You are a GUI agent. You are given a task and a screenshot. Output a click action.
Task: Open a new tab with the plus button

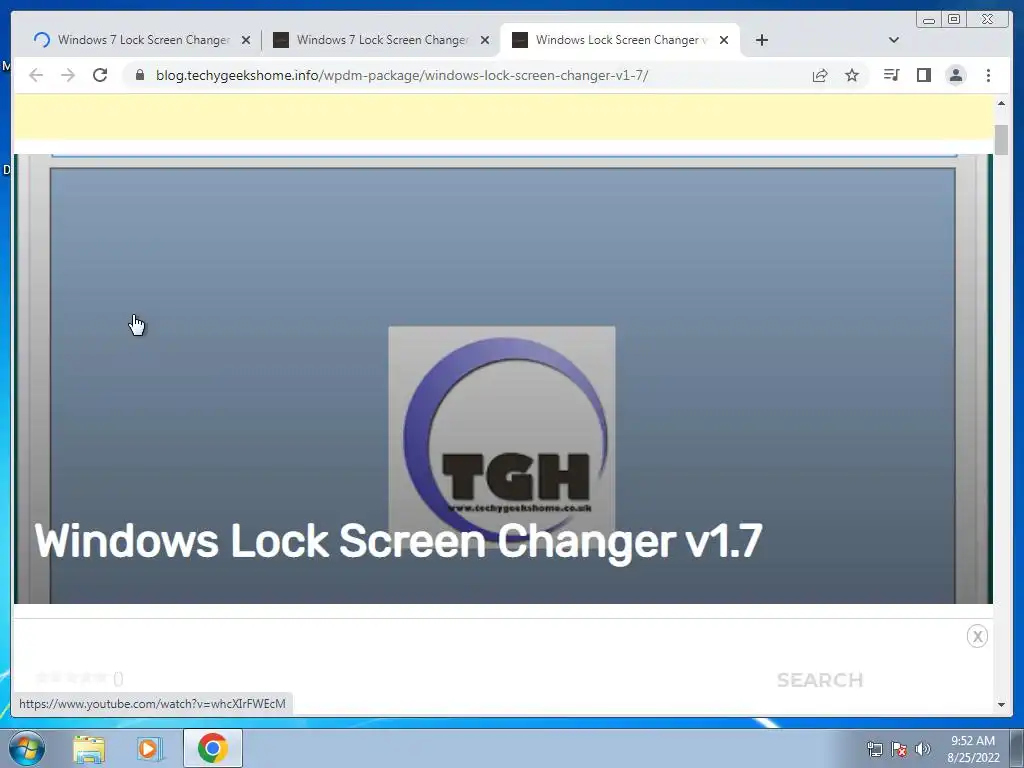(761, 40)
